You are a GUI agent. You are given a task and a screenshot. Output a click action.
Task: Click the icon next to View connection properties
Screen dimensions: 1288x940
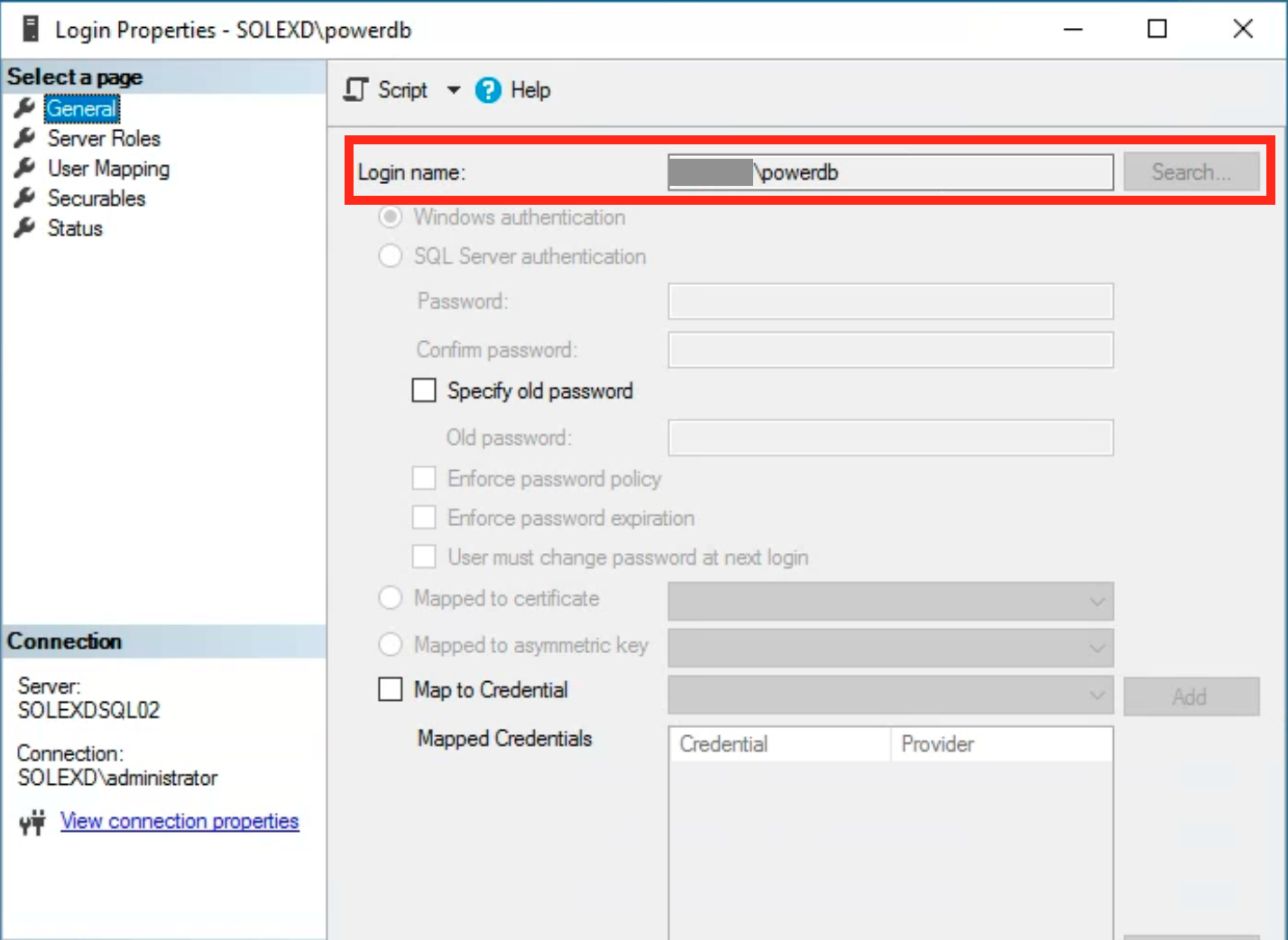32,821
